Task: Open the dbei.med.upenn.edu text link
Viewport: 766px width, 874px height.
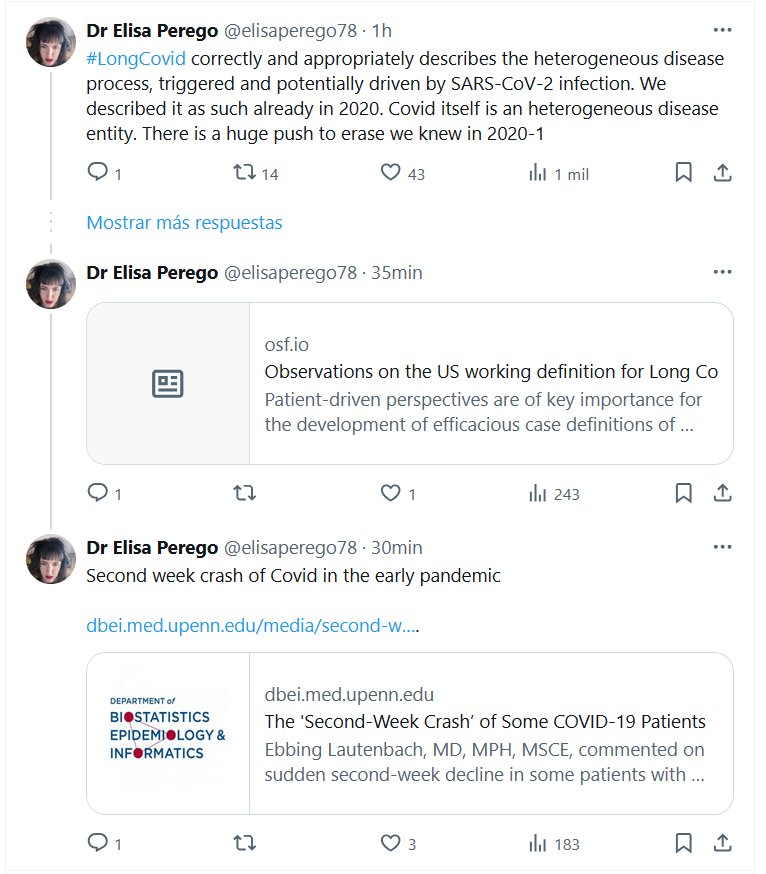Action: click(x=252, y=626)
